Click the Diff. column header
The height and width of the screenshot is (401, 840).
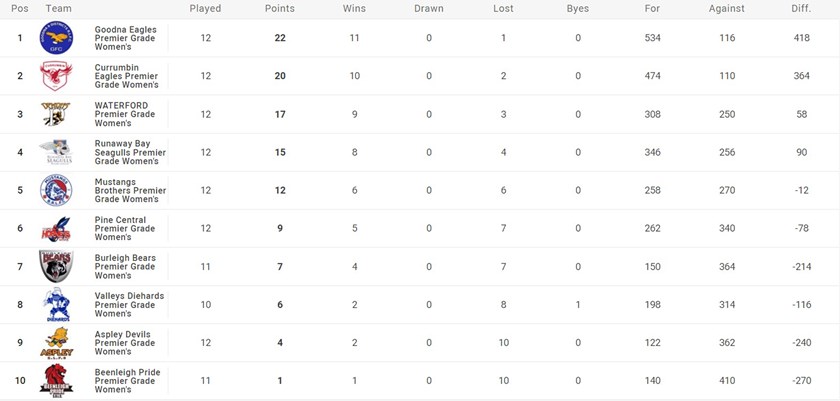click(x=801, y=8)
